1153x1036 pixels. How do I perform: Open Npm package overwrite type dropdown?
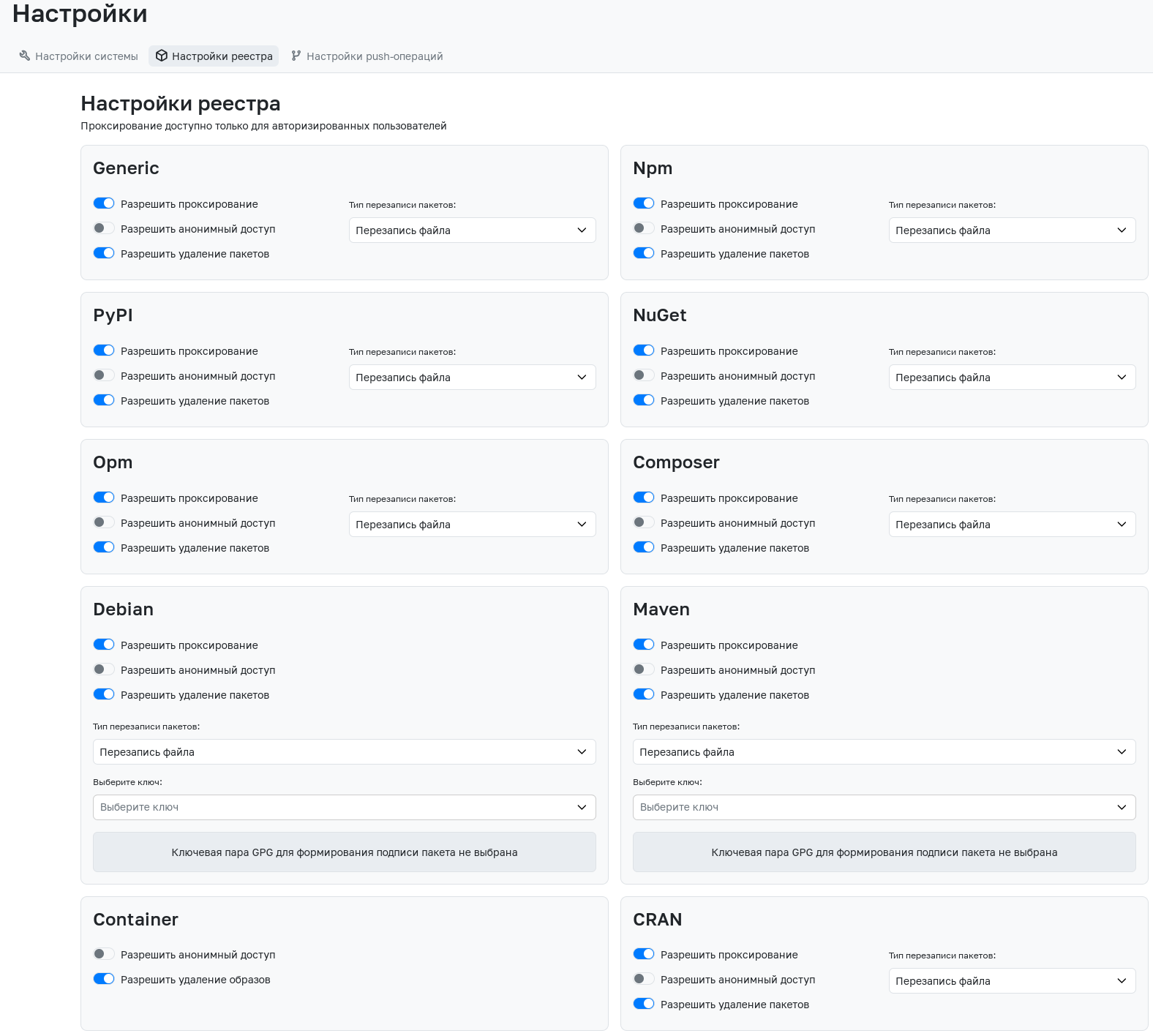pos(1013,230)
